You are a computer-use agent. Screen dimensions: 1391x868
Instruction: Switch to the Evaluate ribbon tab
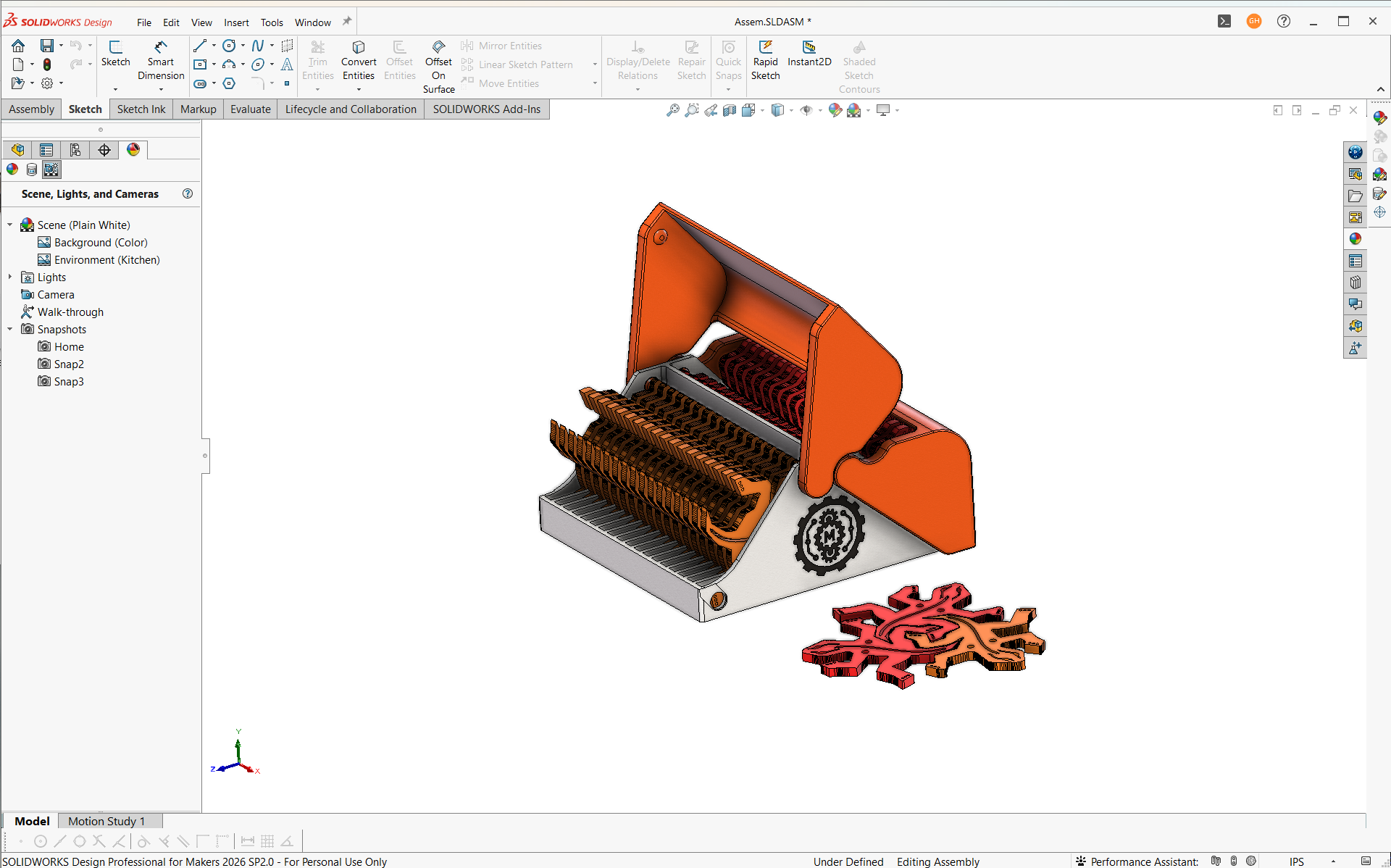click(251, 109)
